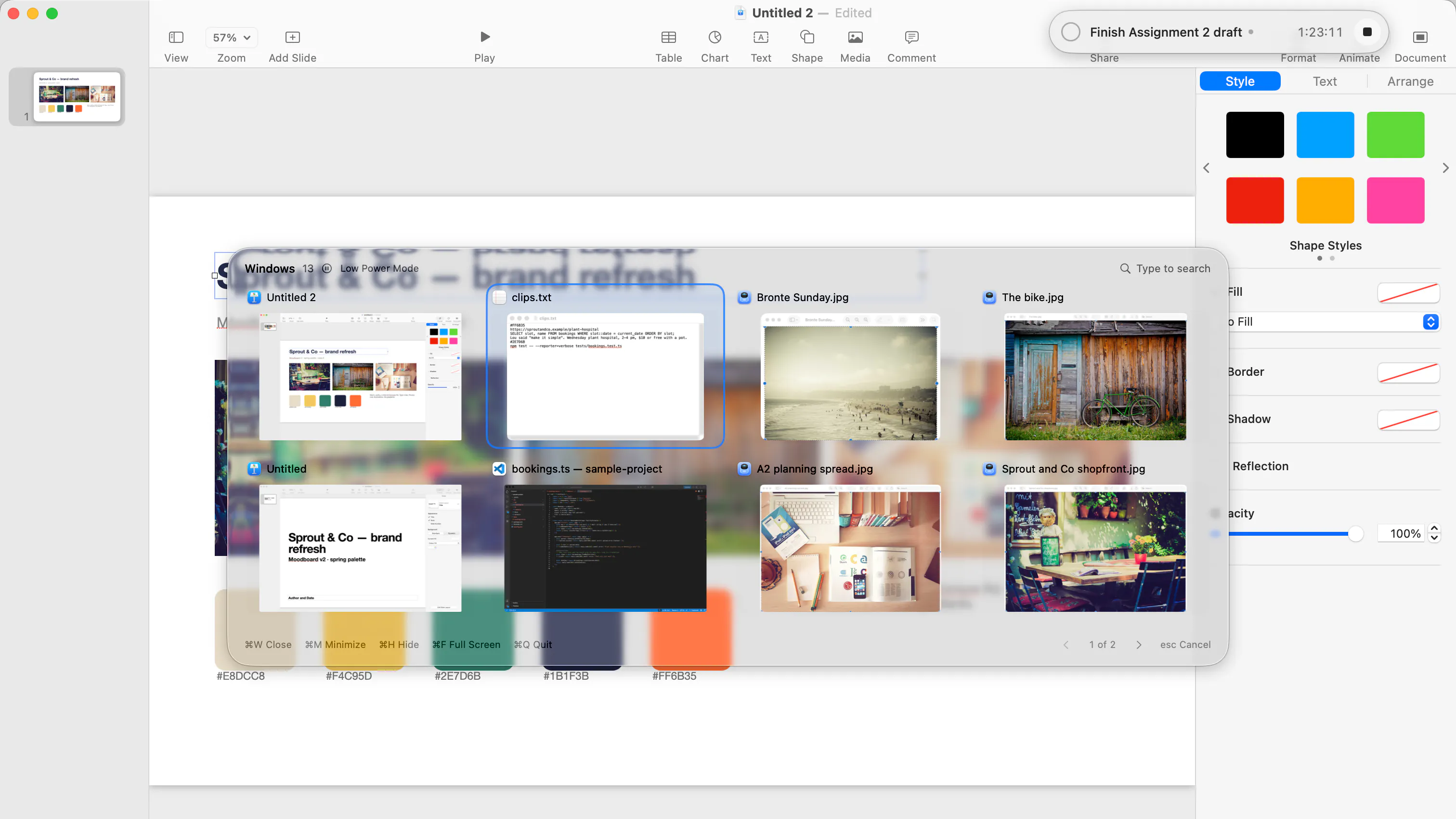The image size is (1456, 819).
Task: Choose the pink shape style swatch
Action: (1395, 200)
